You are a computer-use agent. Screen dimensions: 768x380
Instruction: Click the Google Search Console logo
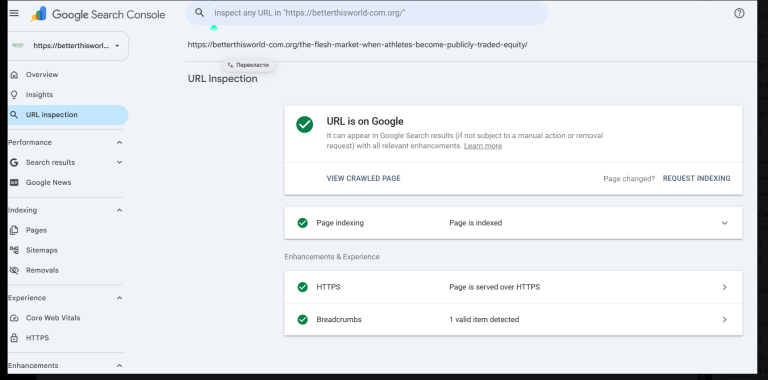tap(98, 14)
